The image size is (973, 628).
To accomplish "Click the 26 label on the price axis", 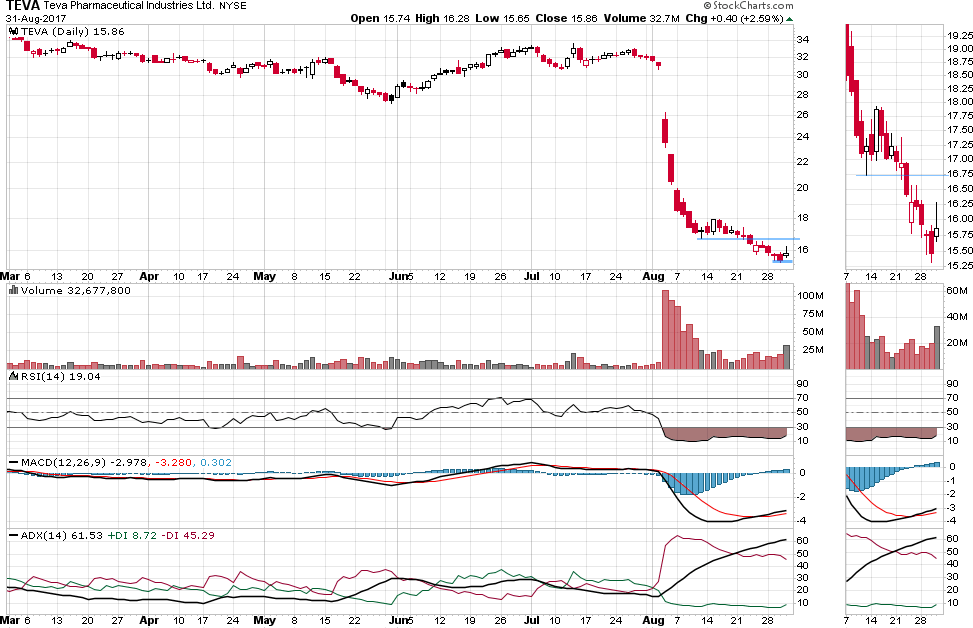I will coord(802,114).
